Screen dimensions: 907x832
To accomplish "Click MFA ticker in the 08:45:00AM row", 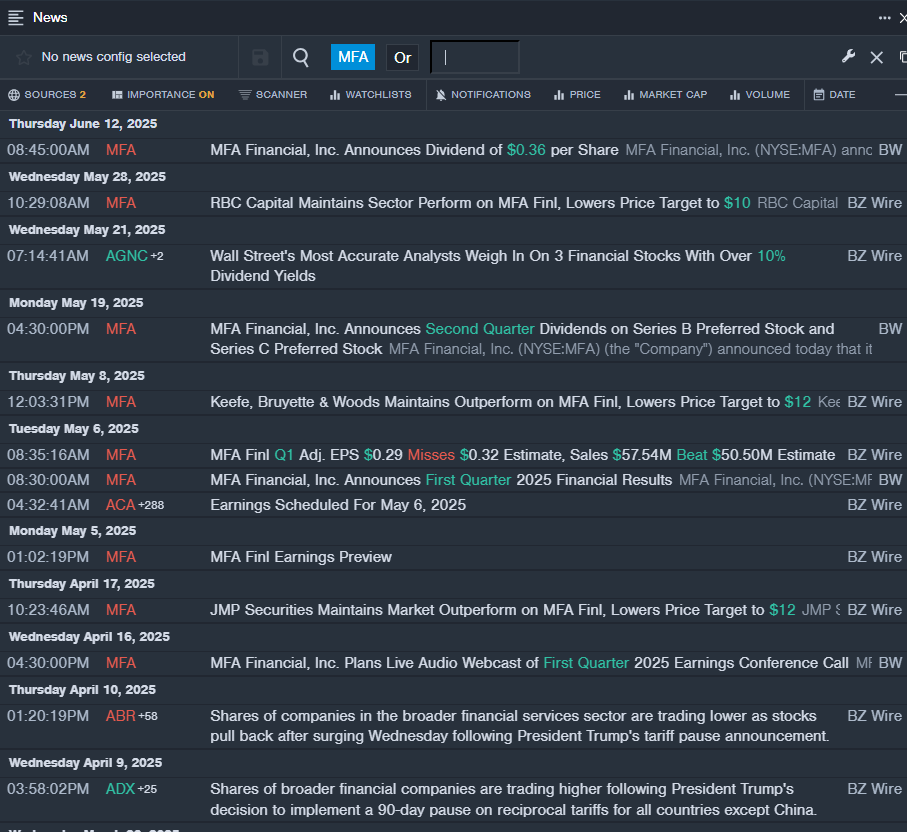I will click(121, 150).
